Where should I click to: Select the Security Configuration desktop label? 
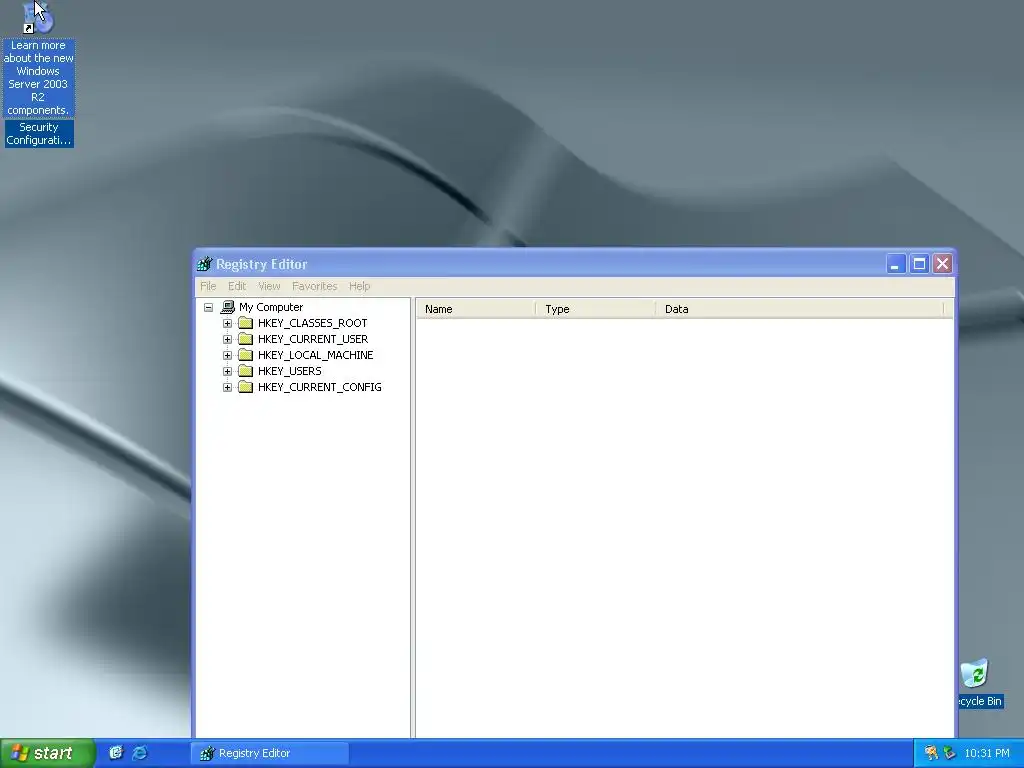[x=39, y=134]
